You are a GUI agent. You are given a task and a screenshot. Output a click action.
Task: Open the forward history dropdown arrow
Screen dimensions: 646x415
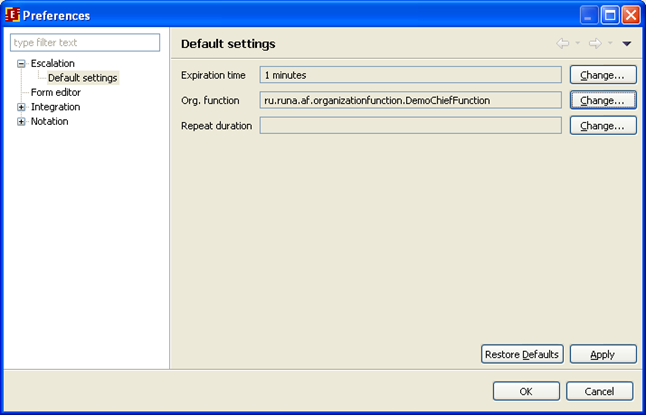pyautogui.click(x=609, y=44)
